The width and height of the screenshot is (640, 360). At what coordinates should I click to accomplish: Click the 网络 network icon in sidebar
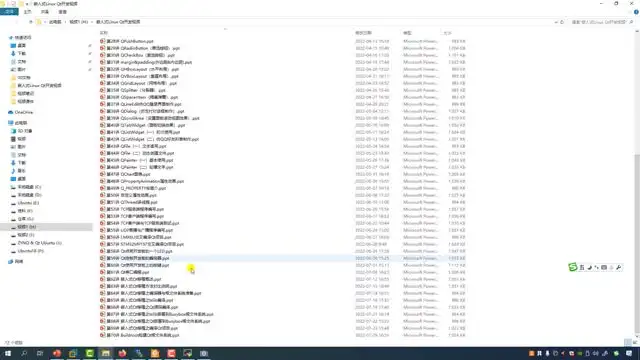(x=11, y=262)
